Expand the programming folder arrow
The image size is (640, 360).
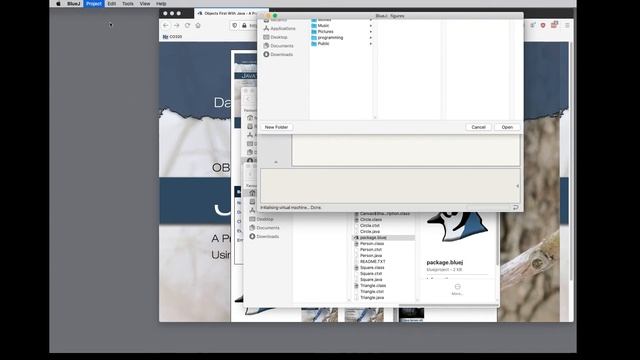point(371,38)
